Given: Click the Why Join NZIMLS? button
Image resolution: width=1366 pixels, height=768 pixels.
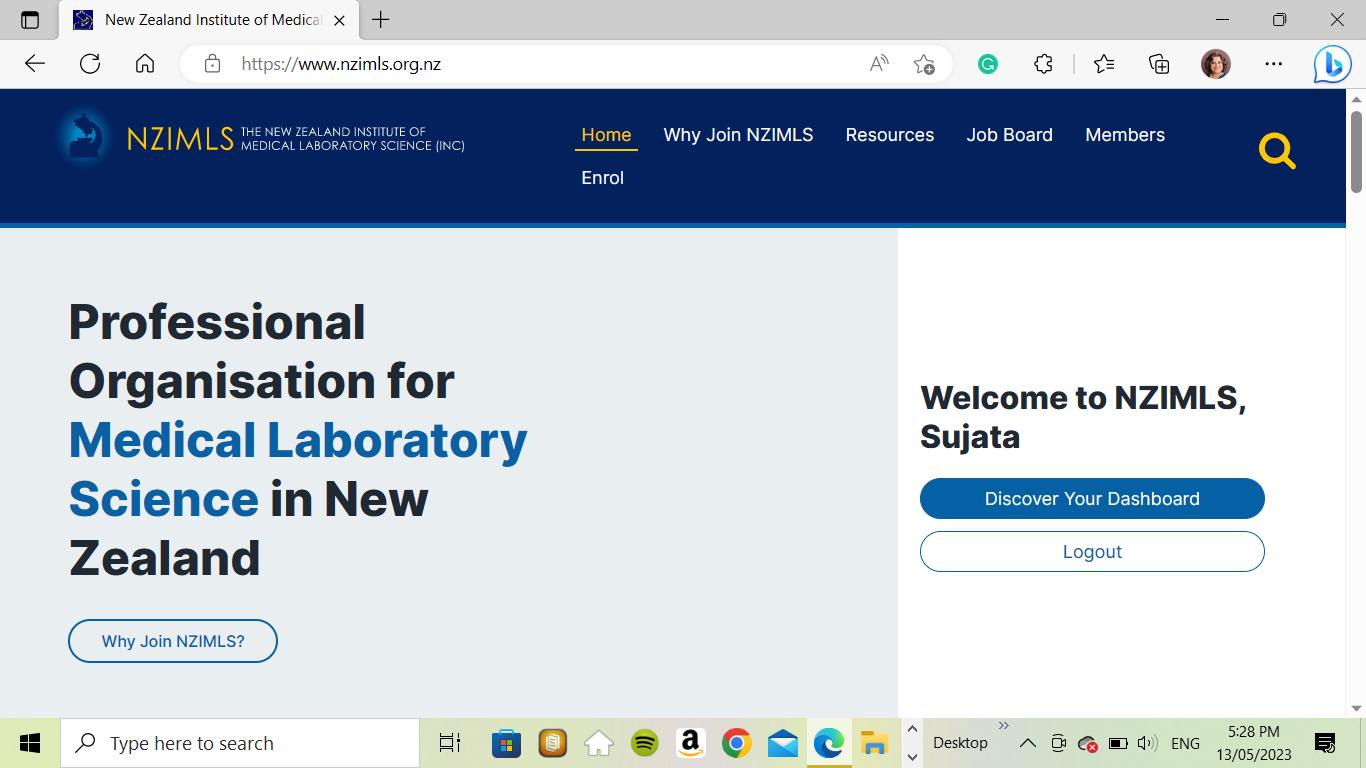Looking at the screenshot, I should (x=173, y=641).
